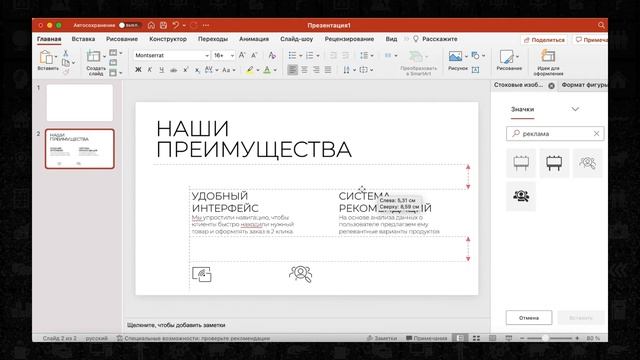Open the Слайд-шоу ribbon tab

click(296, 39)
